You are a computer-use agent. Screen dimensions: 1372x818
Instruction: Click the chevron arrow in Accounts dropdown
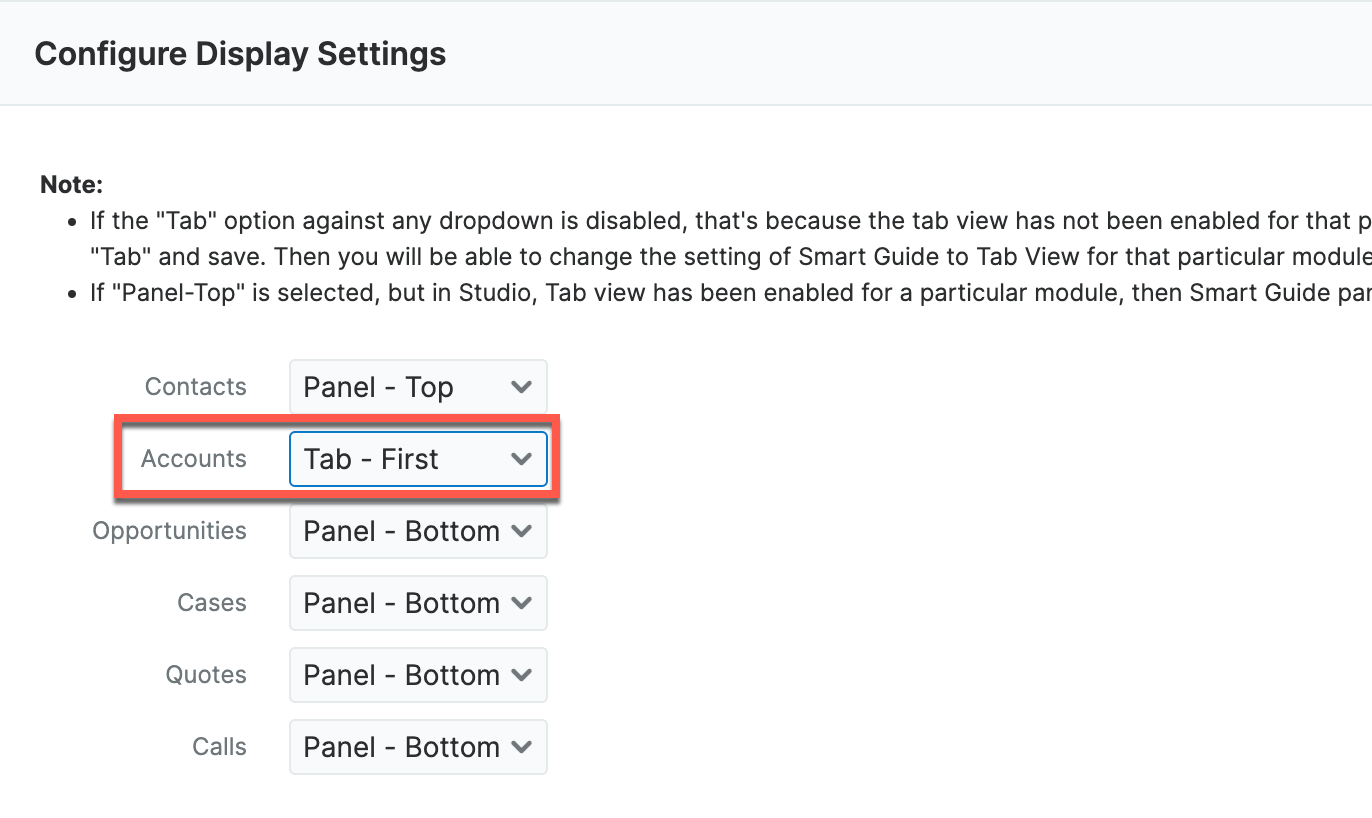[x=521, y=459]
